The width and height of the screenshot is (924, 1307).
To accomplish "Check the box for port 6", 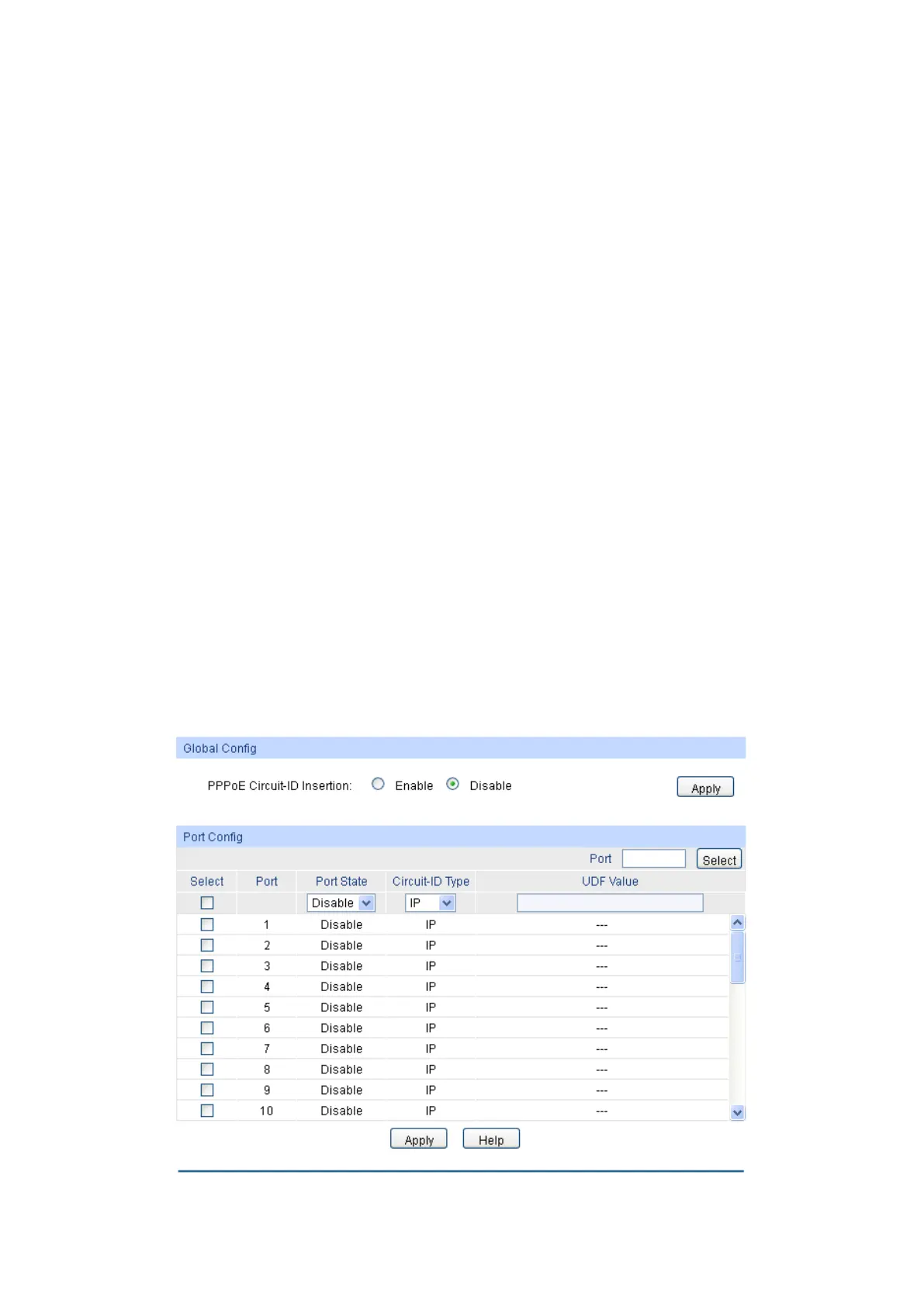I will pyautogui.click(x=207, y=1028).
